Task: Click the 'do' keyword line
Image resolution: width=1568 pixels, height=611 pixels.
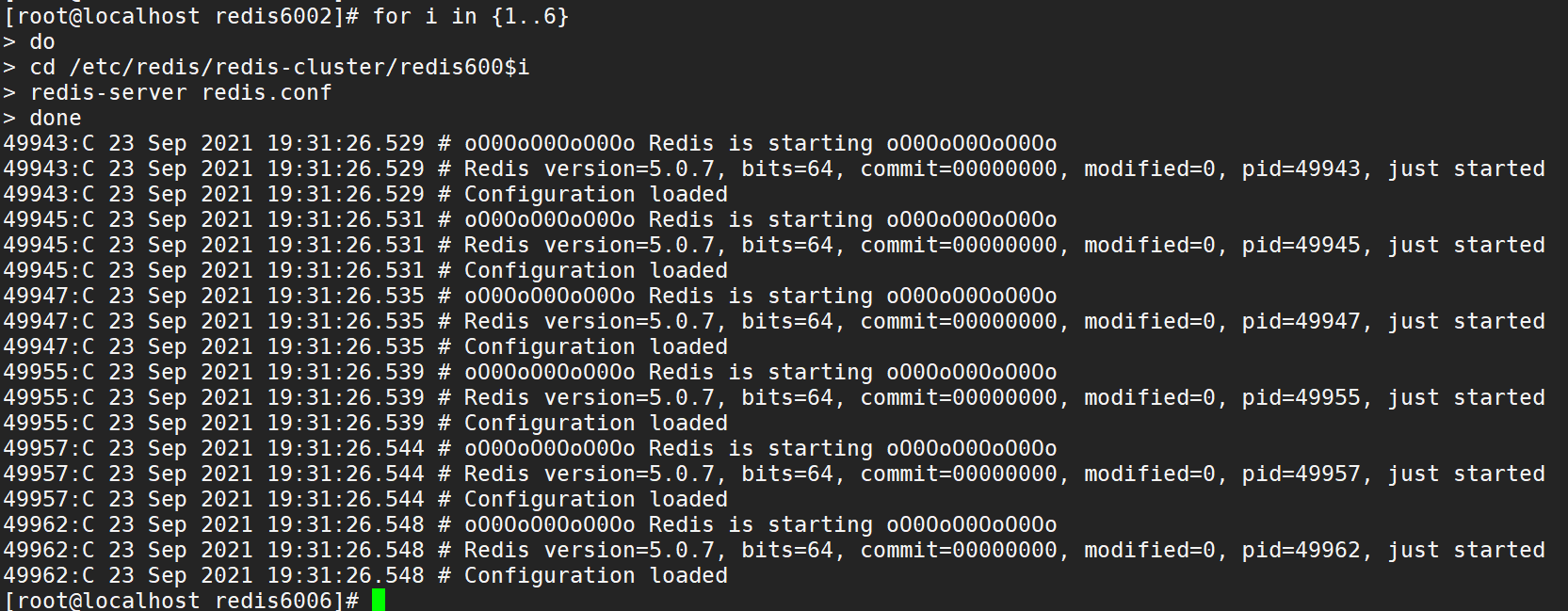Action: (x=42, y=41)
